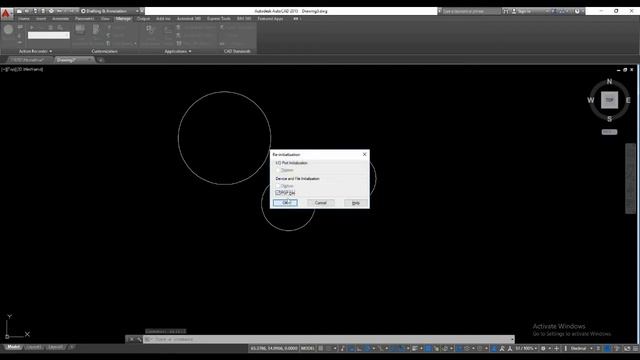Open the 2D Wireframe visual style menu
The height and width of the screenshot is (360, 640).
pyautogui.click(x=29, y=69)
